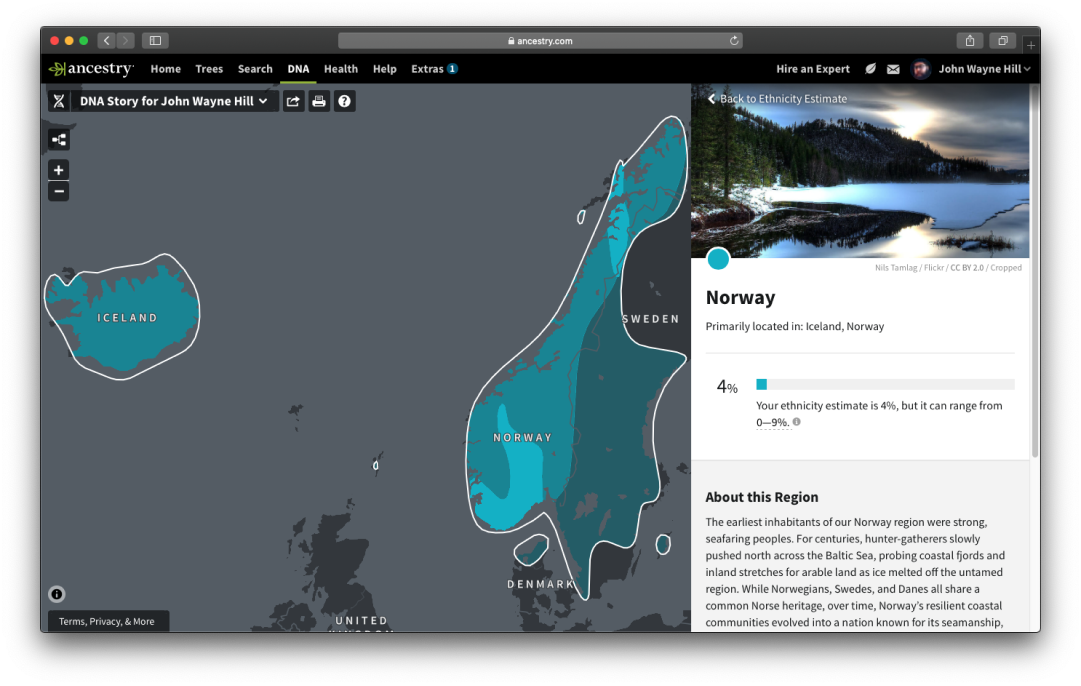Go forward in Safari history

click(125, 41)
